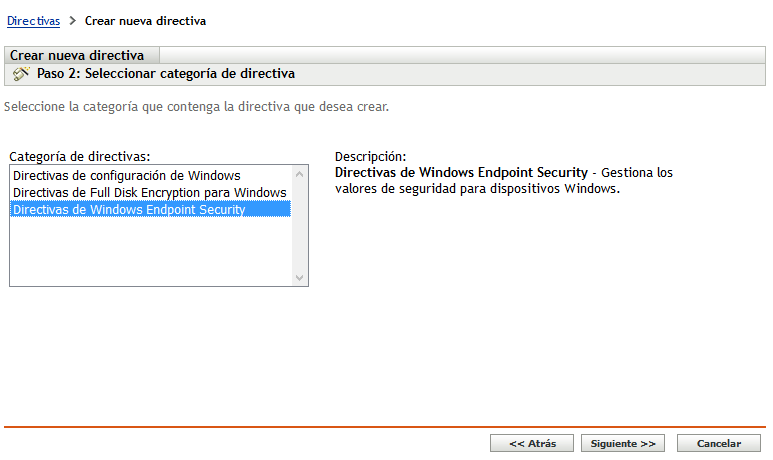Cancel the wizard with Cancelar
Image resolution: width=773 pixels, height=460 pixels.
point(719,443)
